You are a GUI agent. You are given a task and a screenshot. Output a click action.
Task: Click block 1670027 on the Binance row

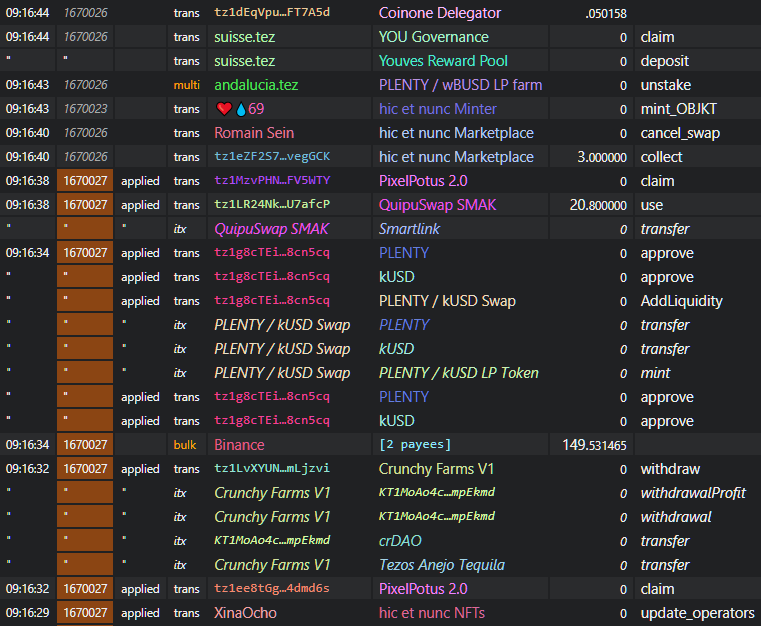(x=85, y=445)
